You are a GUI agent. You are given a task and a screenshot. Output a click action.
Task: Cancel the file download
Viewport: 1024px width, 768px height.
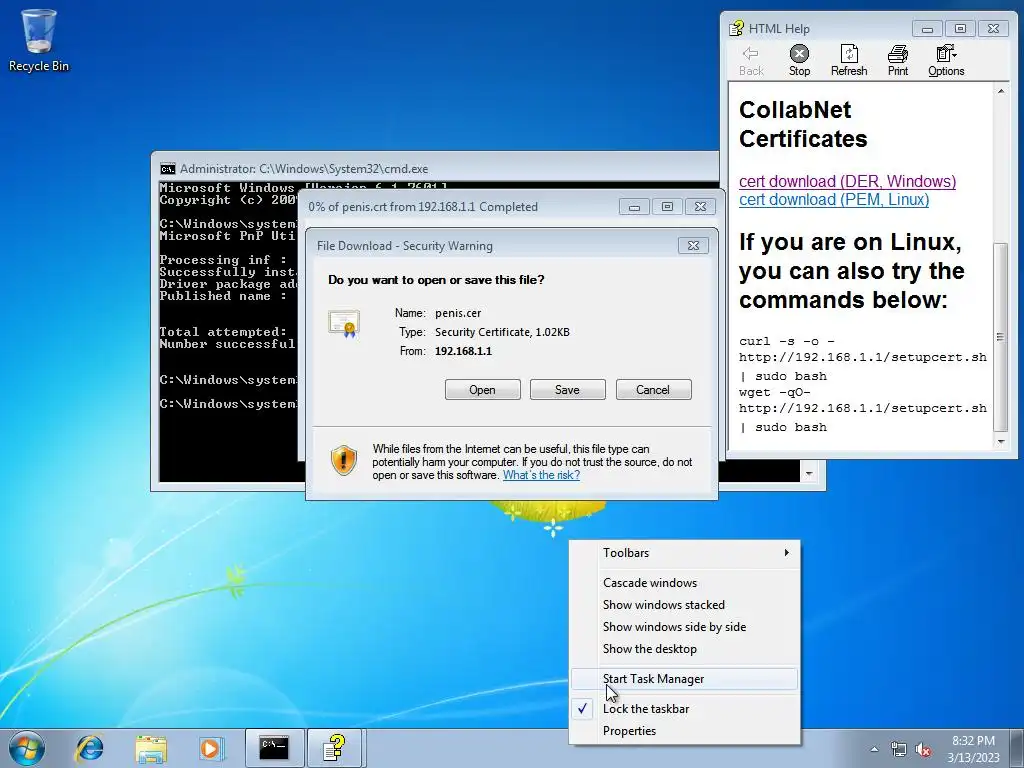click(653, 390)
